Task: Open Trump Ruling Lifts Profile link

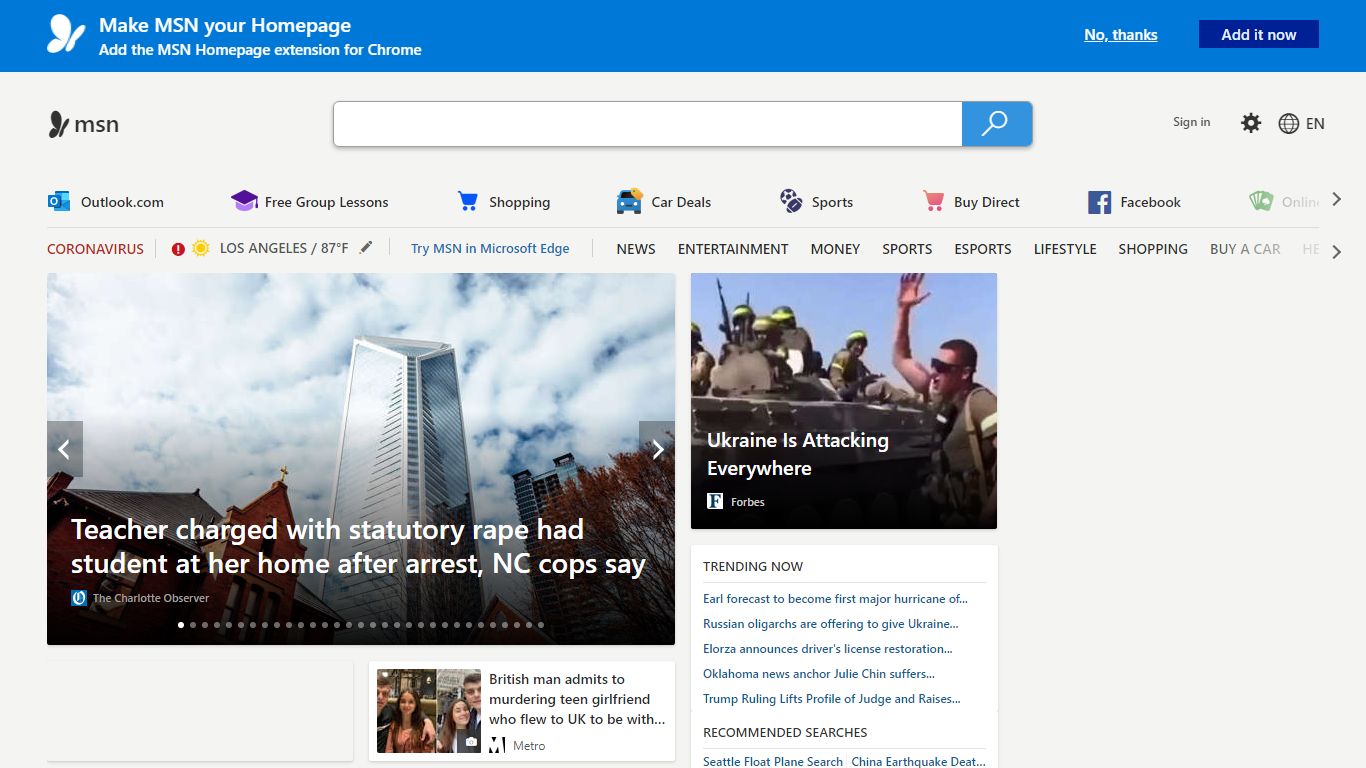Action: (x=831, y=699)
